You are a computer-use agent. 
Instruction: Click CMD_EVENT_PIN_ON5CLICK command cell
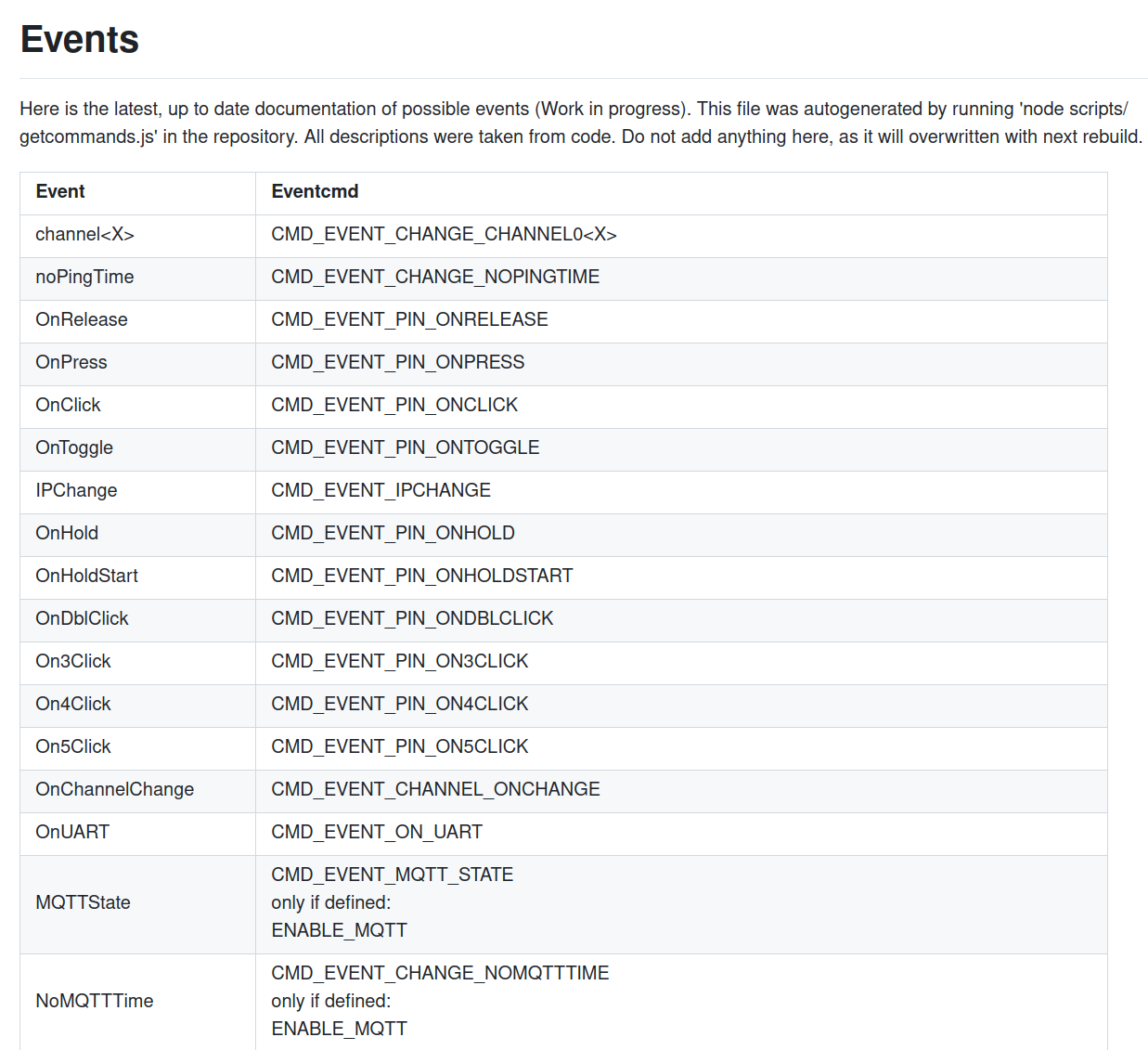(x=399, y=746)
